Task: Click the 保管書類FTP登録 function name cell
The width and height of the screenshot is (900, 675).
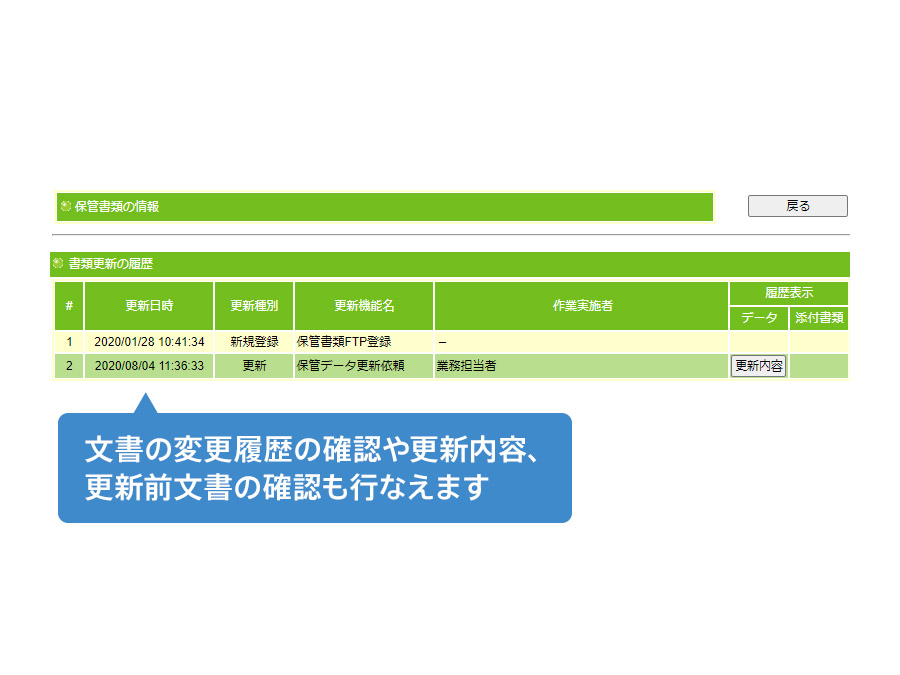Action: point(344,342)
